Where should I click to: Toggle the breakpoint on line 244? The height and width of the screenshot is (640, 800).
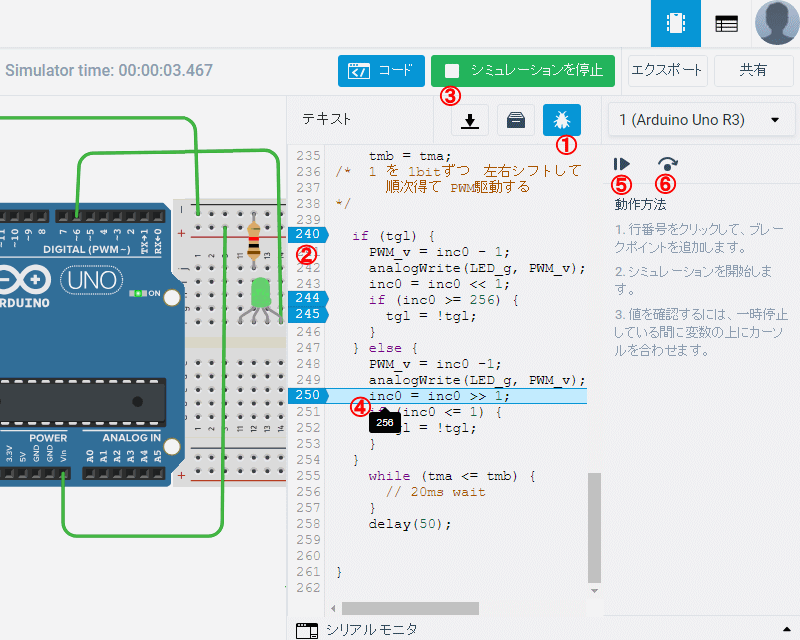tap(307, 299)
